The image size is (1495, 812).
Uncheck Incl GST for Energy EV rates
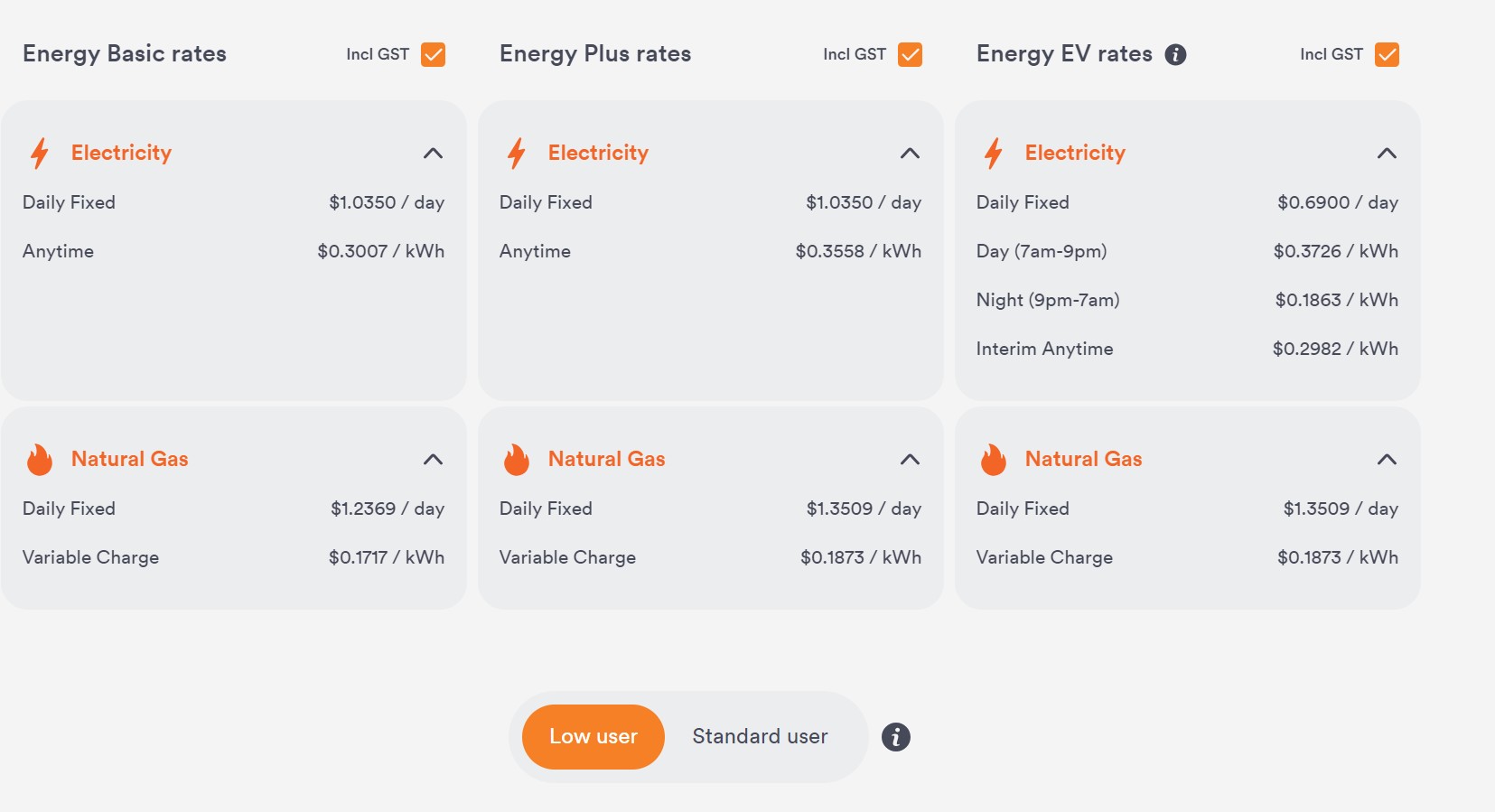point(1388,54)
